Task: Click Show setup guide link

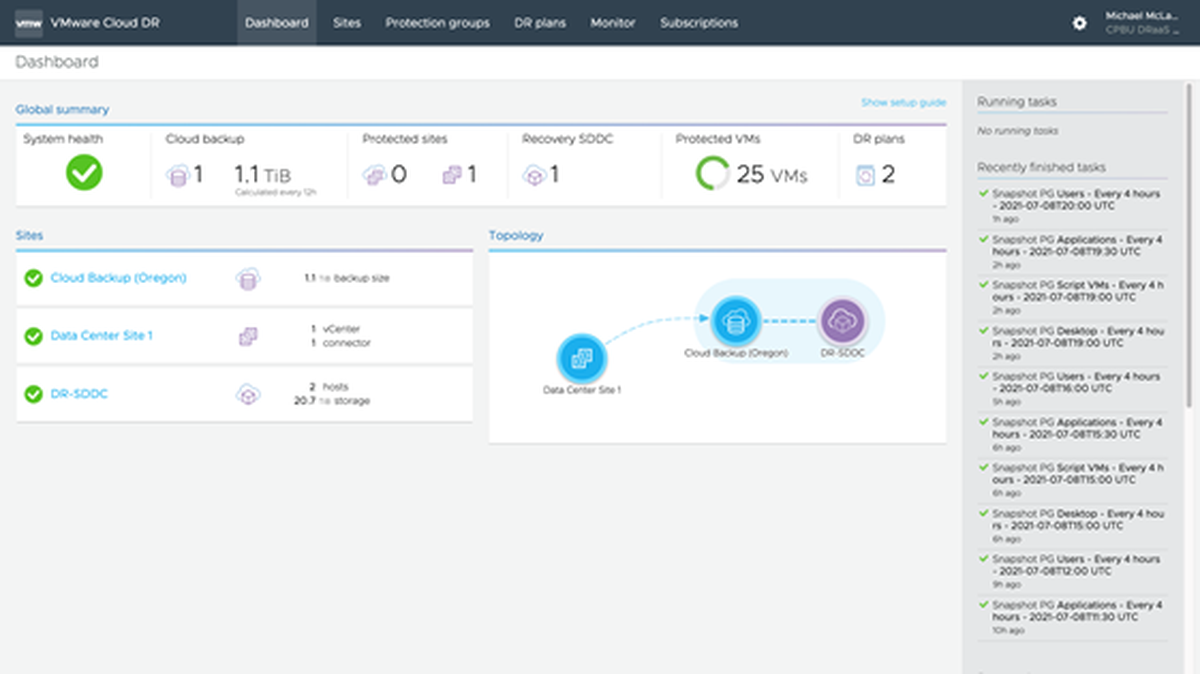Action: 903,103
